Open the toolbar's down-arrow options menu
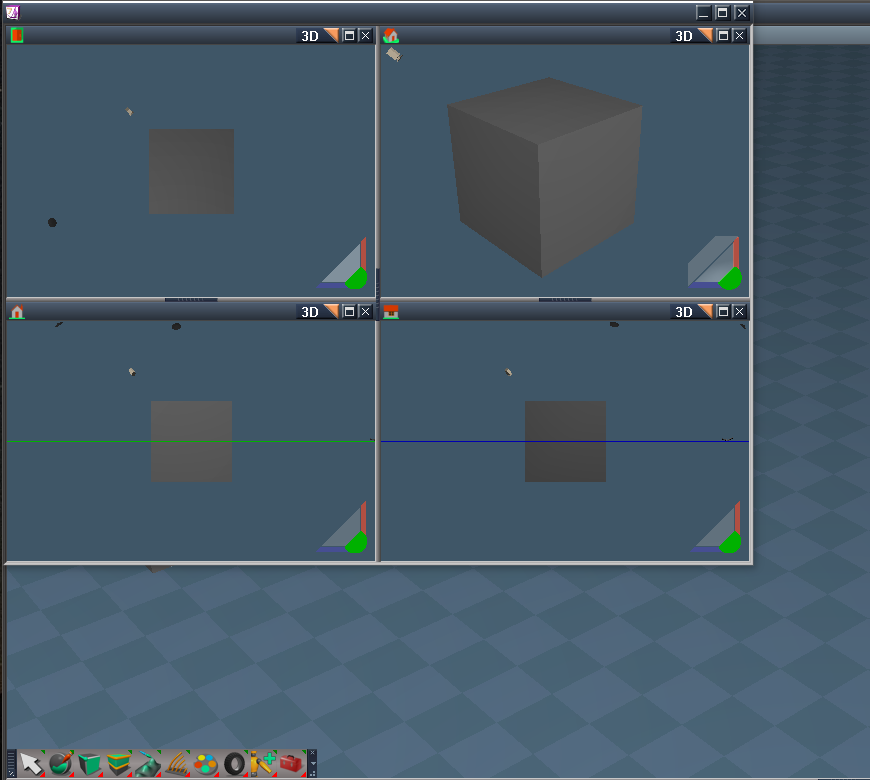The image size is (870, 780). [313, 764]
